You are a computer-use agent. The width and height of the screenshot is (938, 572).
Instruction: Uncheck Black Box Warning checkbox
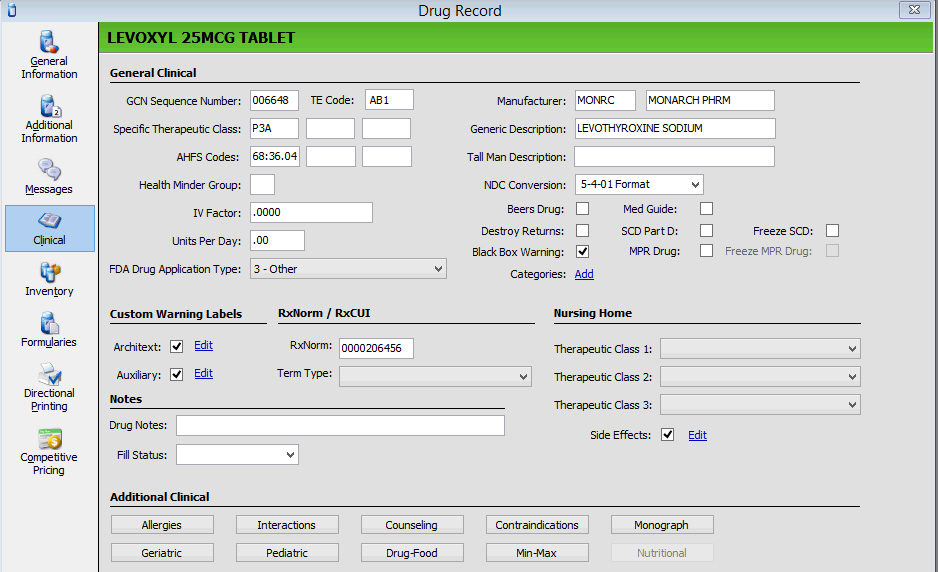point(582,251)
